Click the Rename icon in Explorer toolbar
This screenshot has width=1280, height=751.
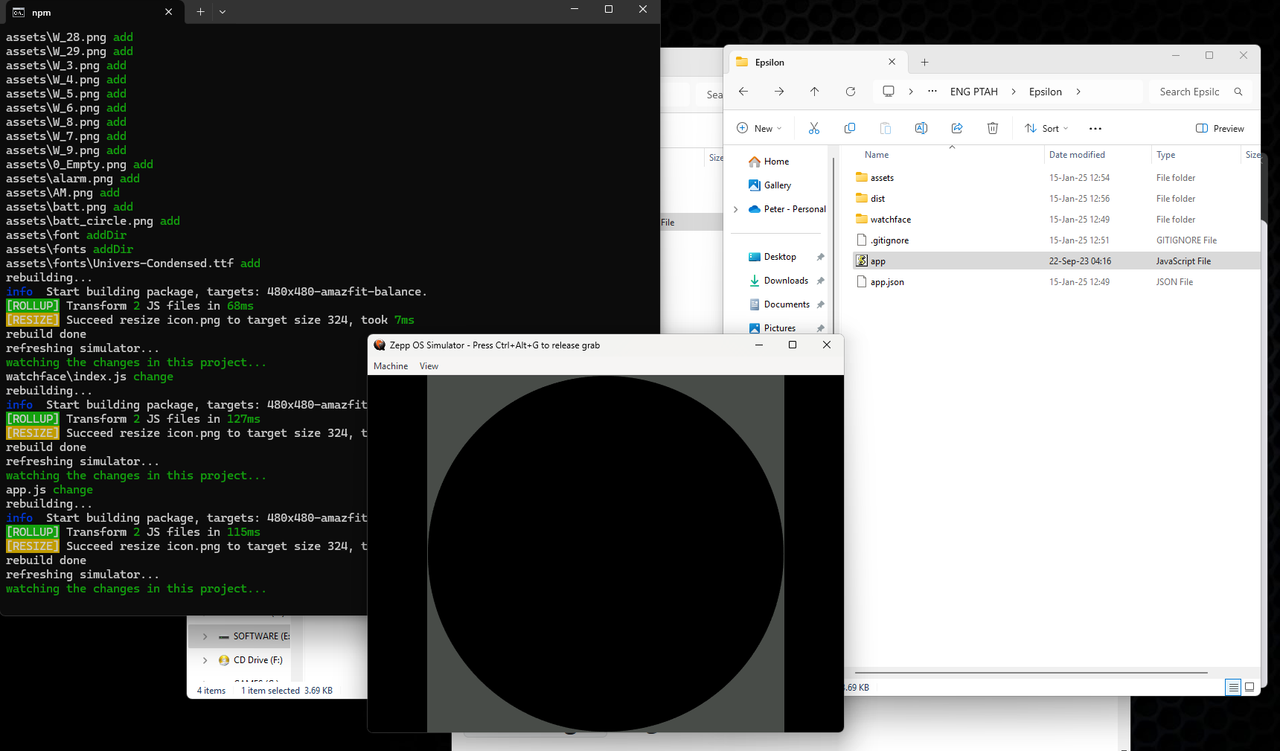click(921, 128)
